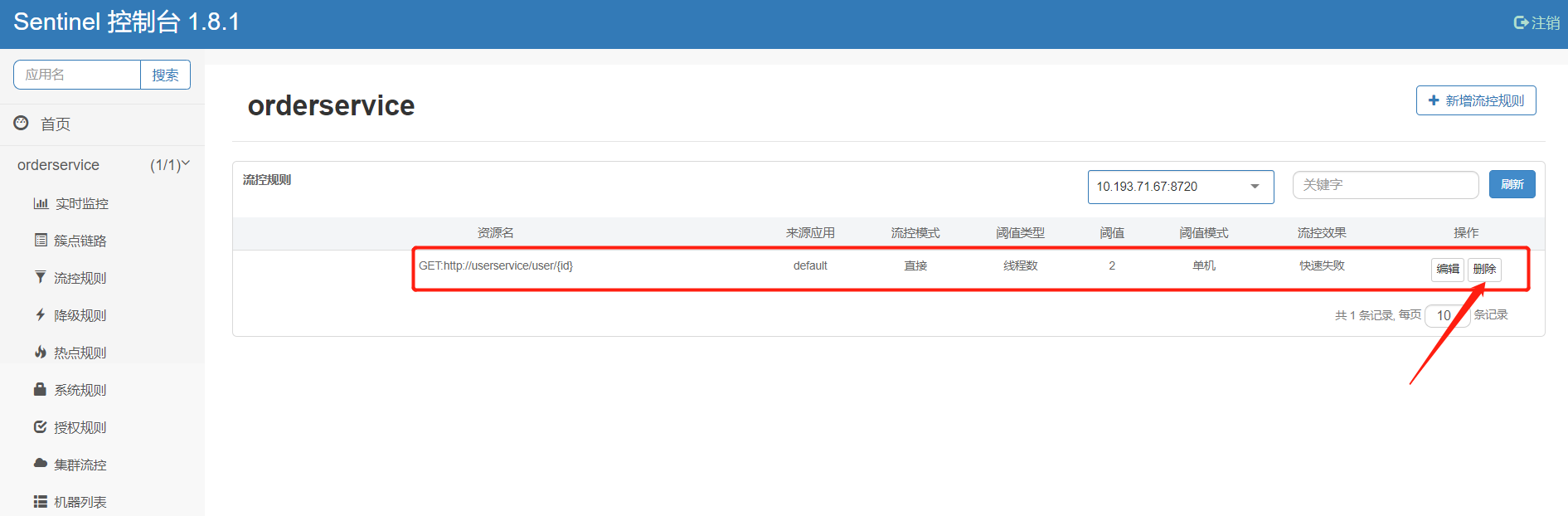This screenshot has width=1568, height=516.
Task: Click the list icon for 簇点链路
Action: [41, 240]
